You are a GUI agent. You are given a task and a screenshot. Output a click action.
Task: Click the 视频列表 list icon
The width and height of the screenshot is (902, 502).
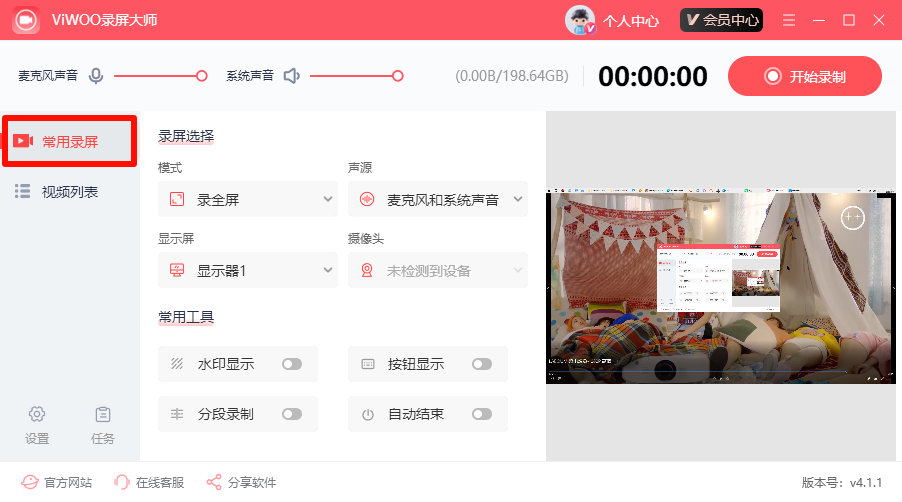pos(22,191)
